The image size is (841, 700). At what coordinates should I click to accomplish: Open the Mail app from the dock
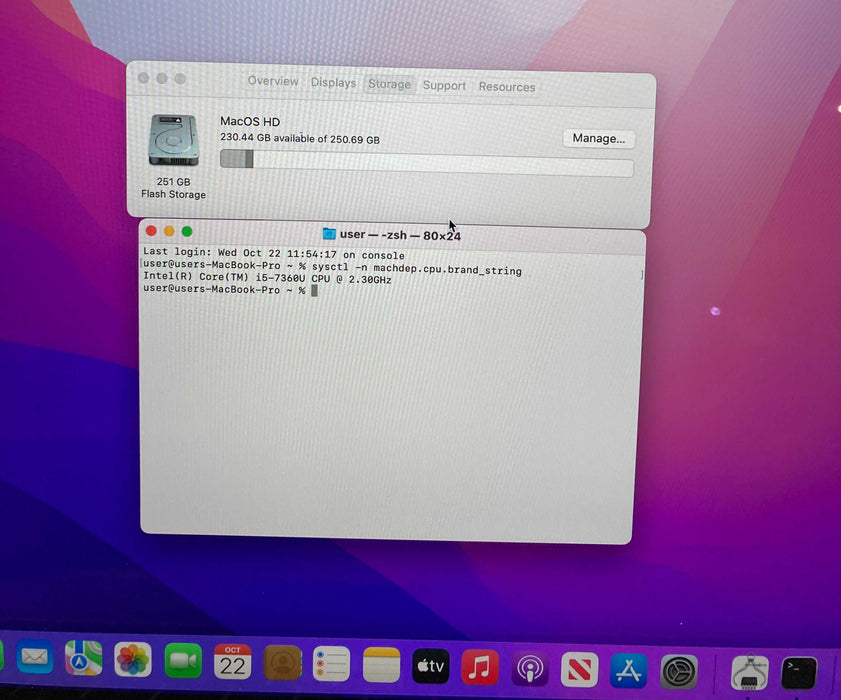pyautogui.click(x=35, y=657)
